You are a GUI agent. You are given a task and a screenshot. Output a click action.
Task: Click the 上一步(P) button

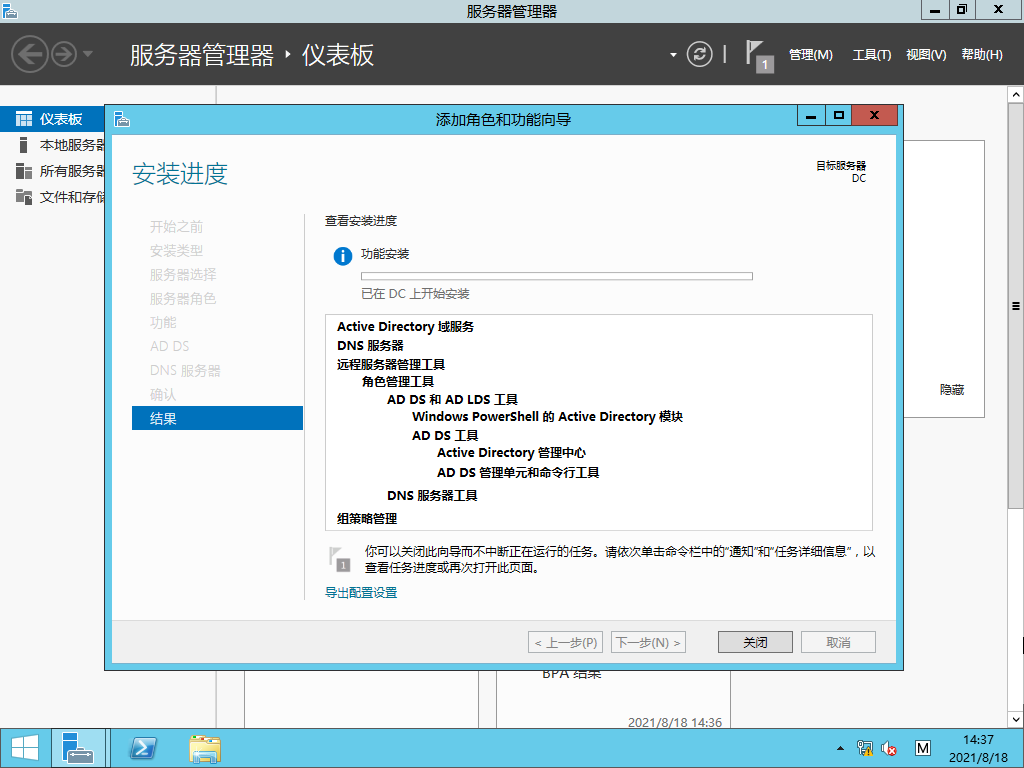coord(566,642)
